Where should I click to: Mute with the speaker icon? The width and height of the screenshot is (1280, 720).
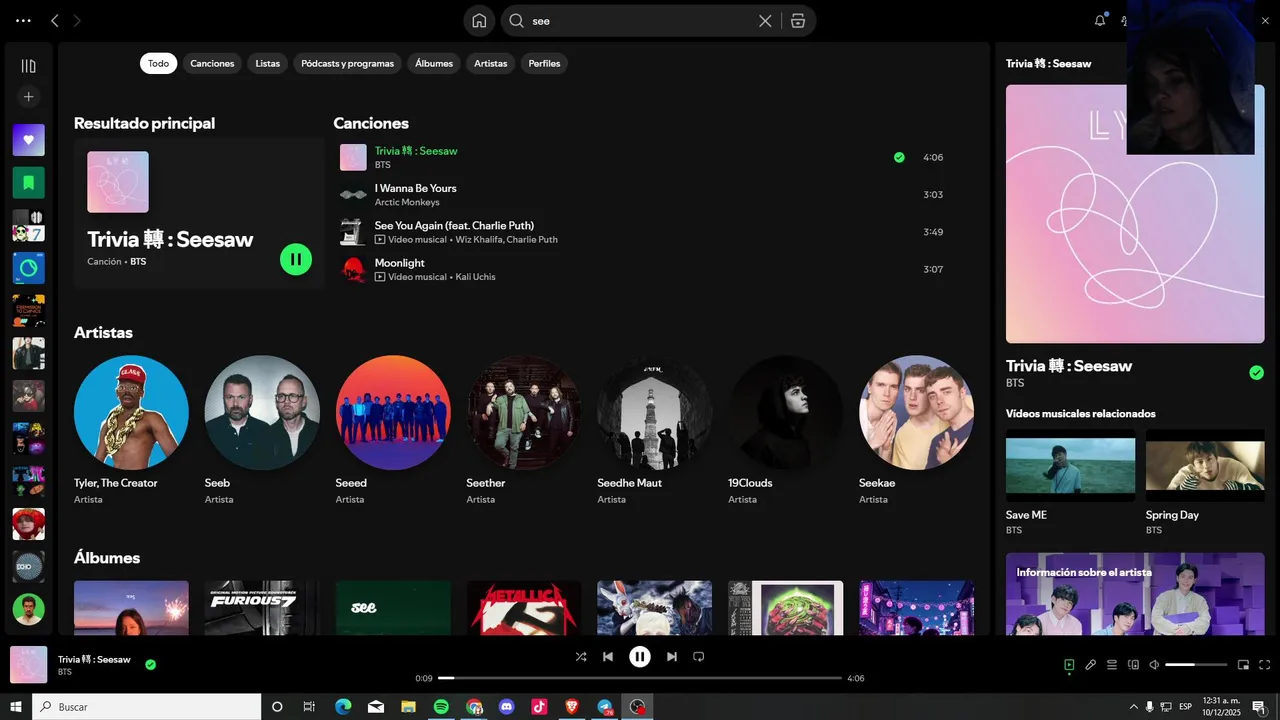(x=1154, y=665)
